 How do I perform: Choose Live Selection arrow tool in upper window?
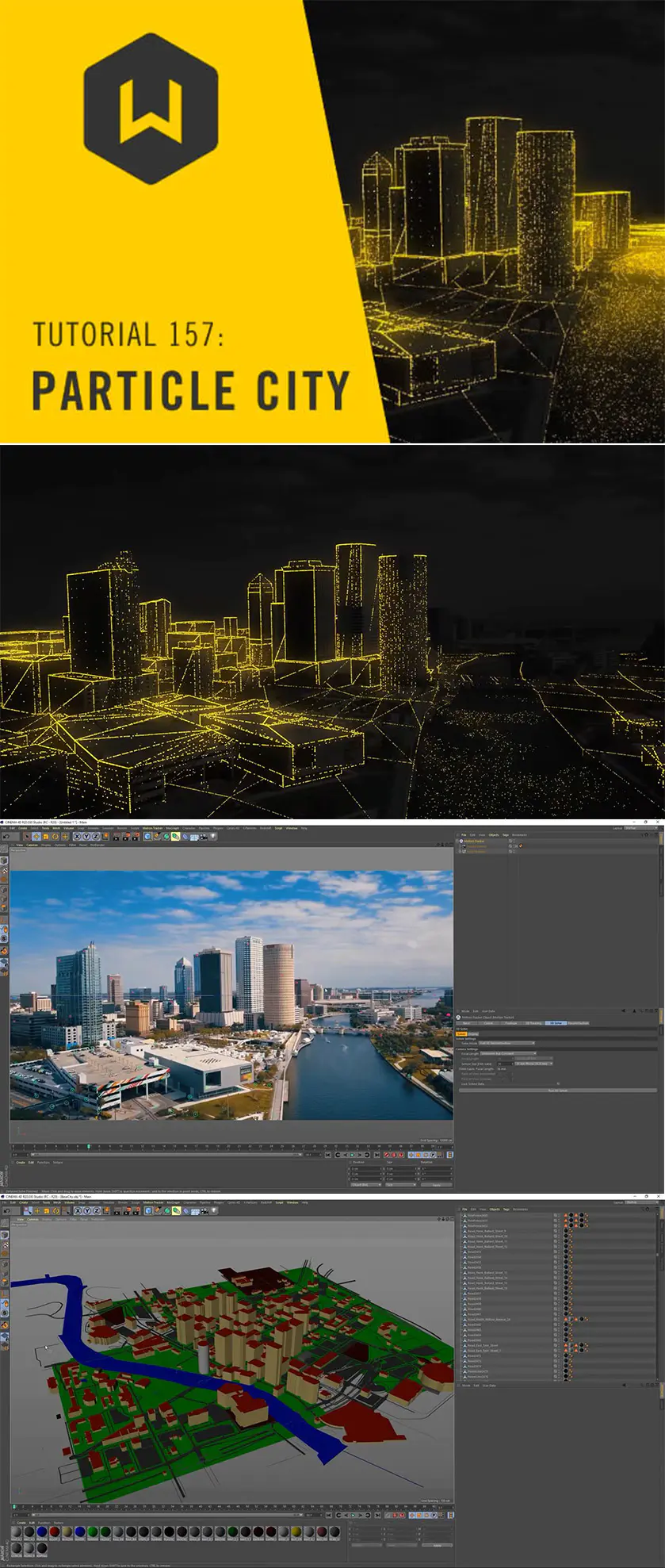[26, 837]
